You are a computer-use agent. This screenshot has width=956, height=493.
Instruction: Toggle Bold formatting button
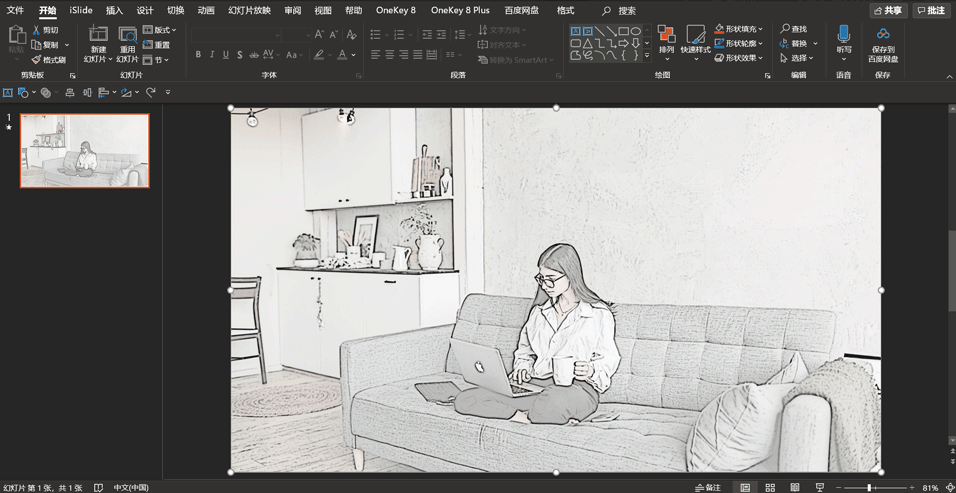[x=198, y=55]
